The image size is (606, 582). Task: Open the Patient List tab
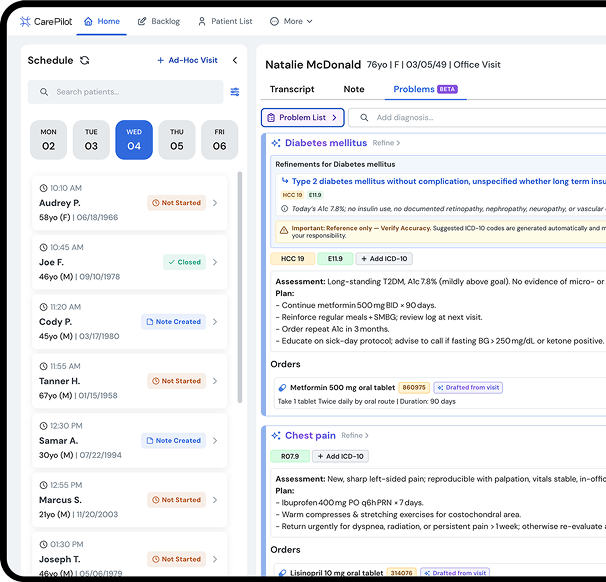tap(225, 21)
